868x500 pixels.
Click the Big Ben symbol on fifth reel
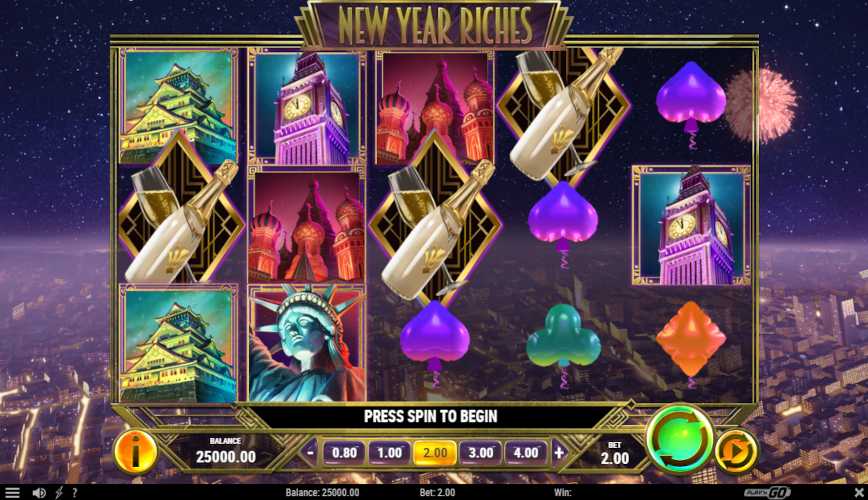click(691, 225)
